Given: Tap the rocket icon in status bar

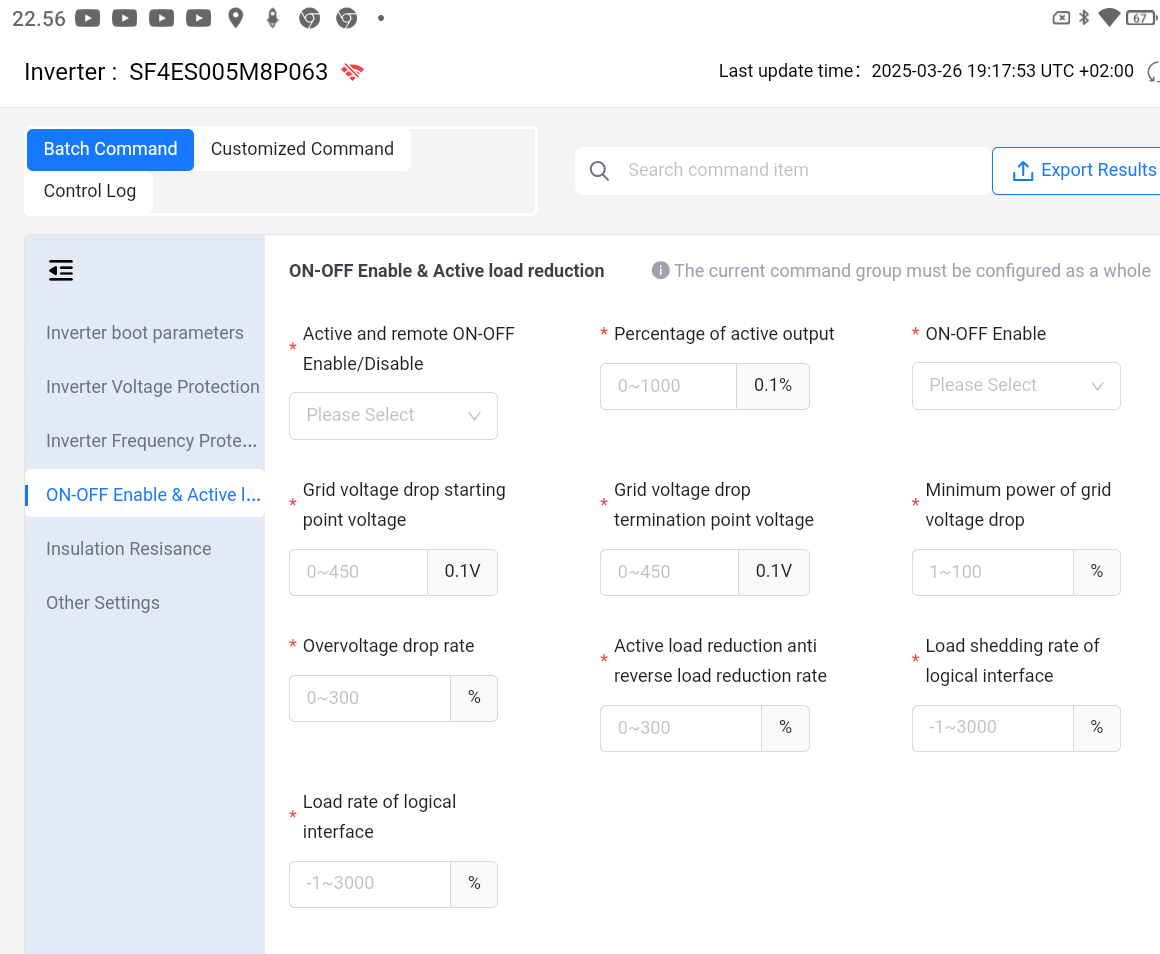Looking at the screenshot, I should (x=272, y=18).
